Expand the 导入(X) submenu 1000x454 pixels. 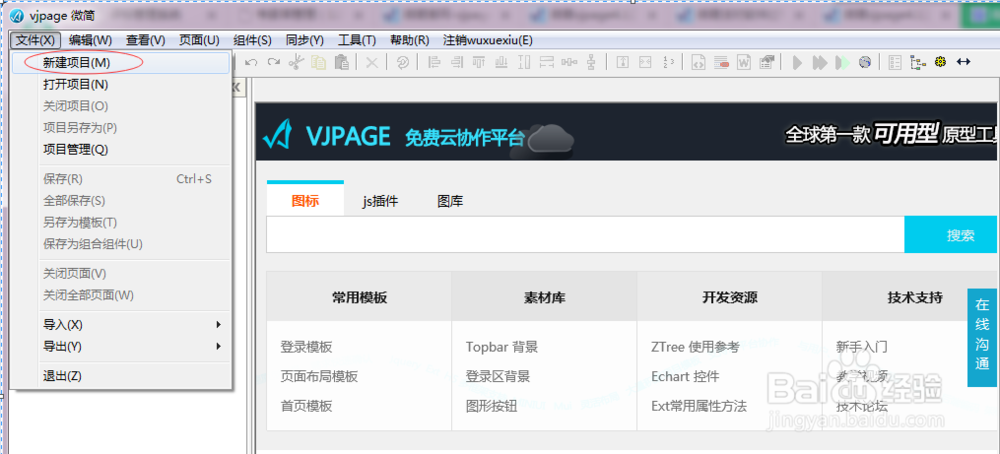[121, 325]
